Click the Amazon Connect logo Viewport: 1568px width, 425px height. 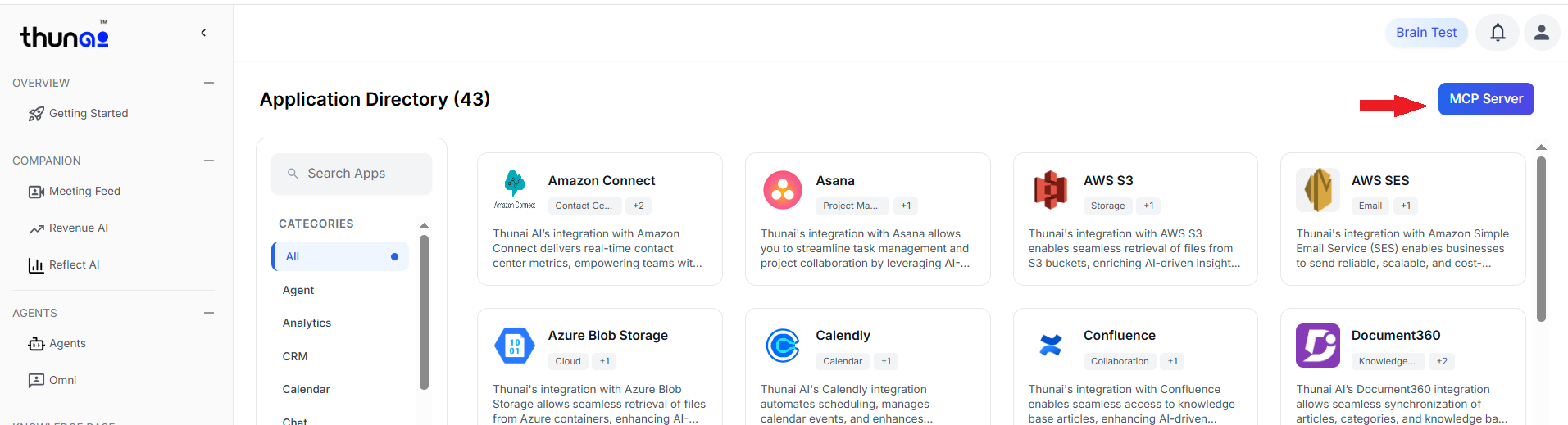(515, 189)
